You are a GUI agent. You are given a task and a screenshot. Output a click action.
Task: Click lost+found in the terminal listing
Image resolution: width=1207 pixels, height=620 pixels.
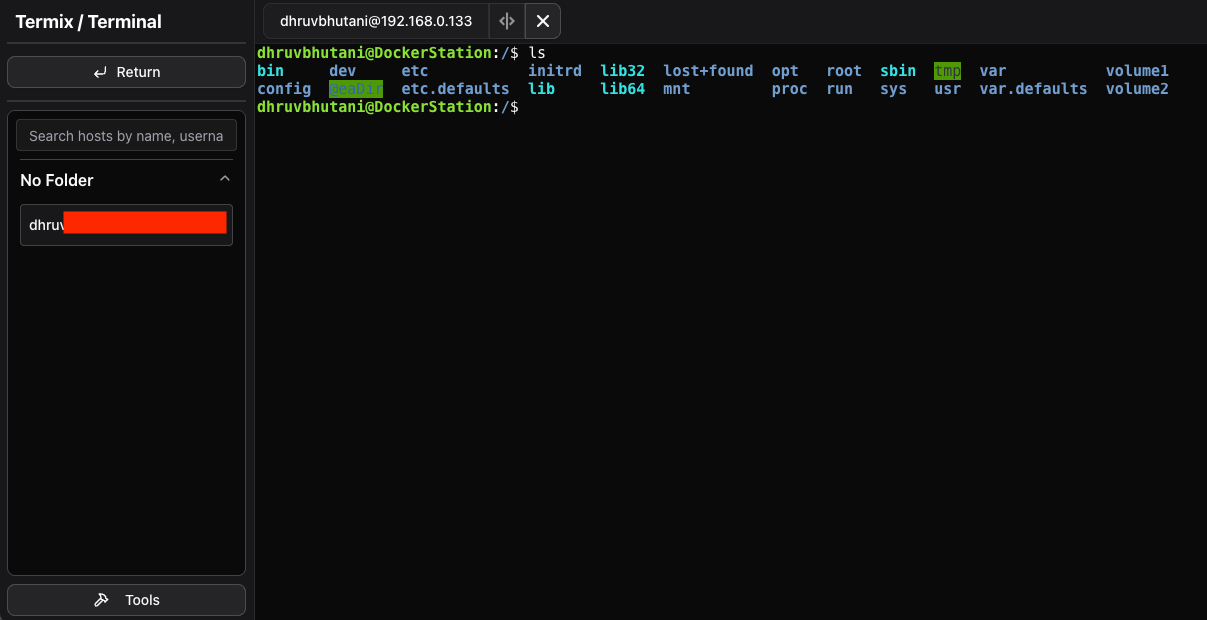point(708,71)
